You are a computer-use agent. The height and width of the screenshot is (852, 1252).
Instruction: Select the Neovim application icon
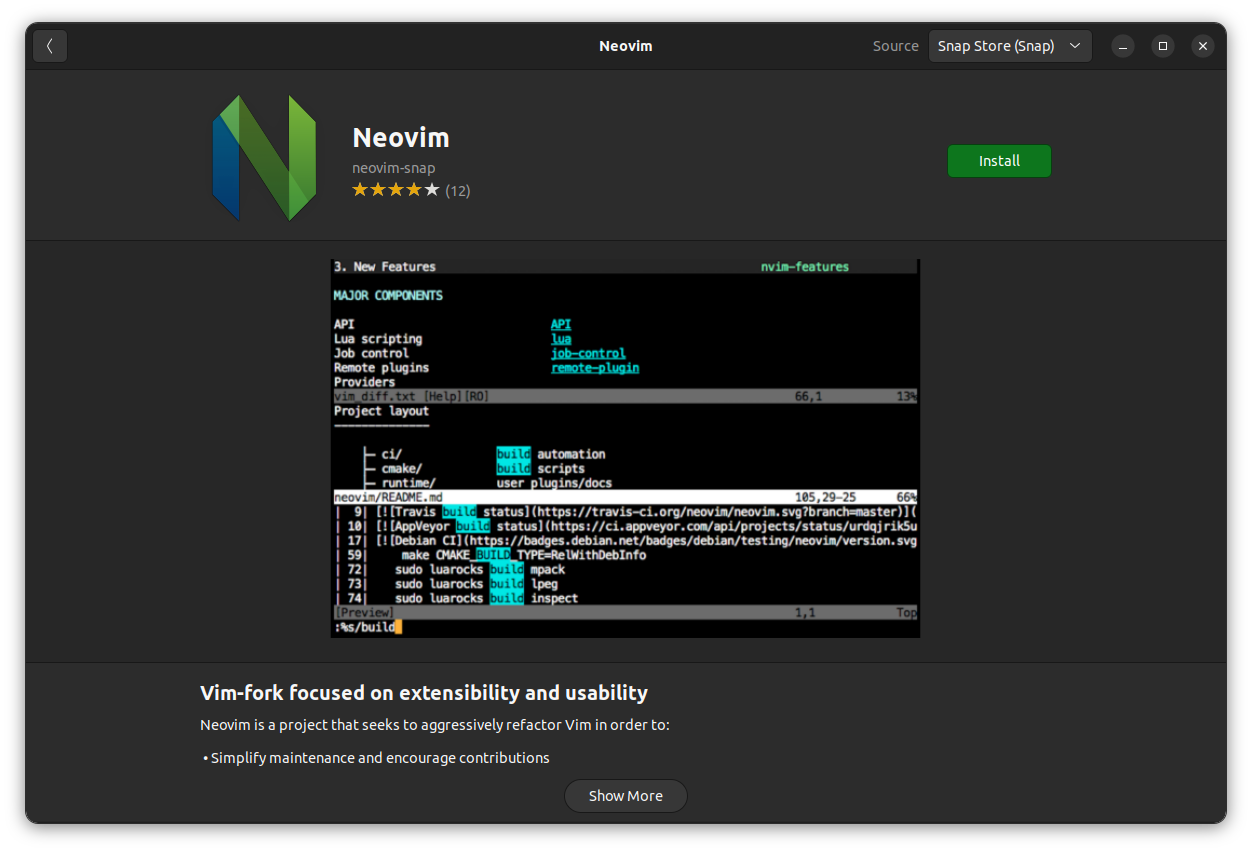pyautogui.click(x=262, y=156)
